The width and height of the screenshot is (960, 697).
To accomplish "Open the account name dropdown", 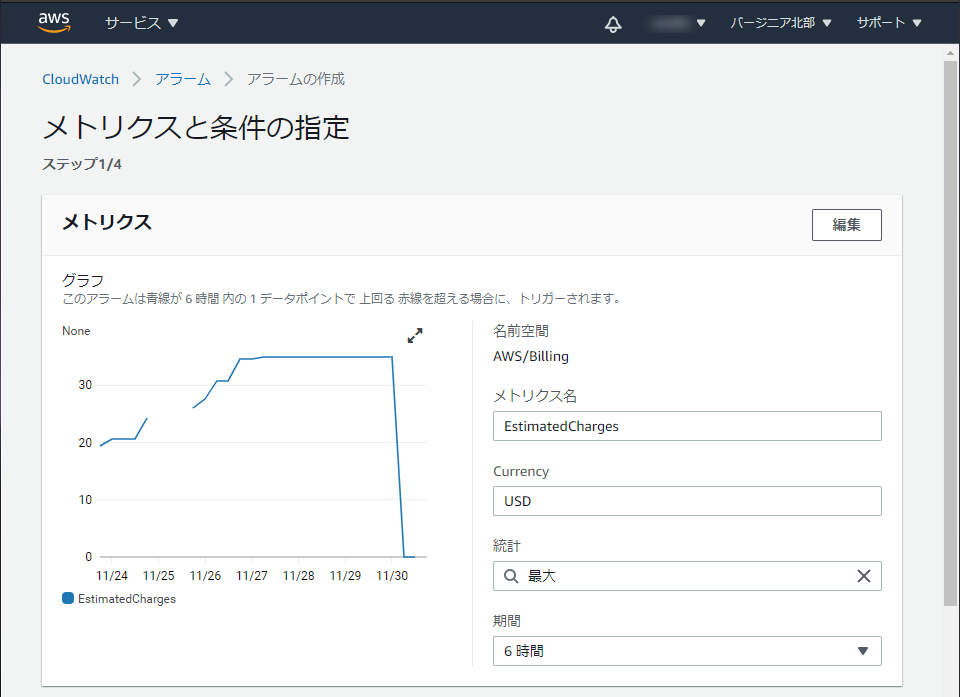I will 678,23.
